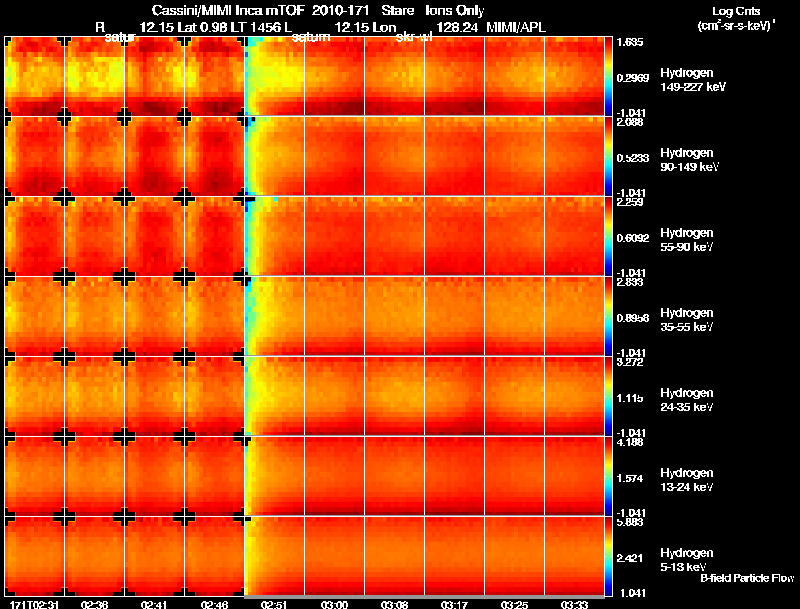The width and height of the screenshot is (800, 609).
Task: Select the 02:46 time axis label
Action: coord(214,604)
